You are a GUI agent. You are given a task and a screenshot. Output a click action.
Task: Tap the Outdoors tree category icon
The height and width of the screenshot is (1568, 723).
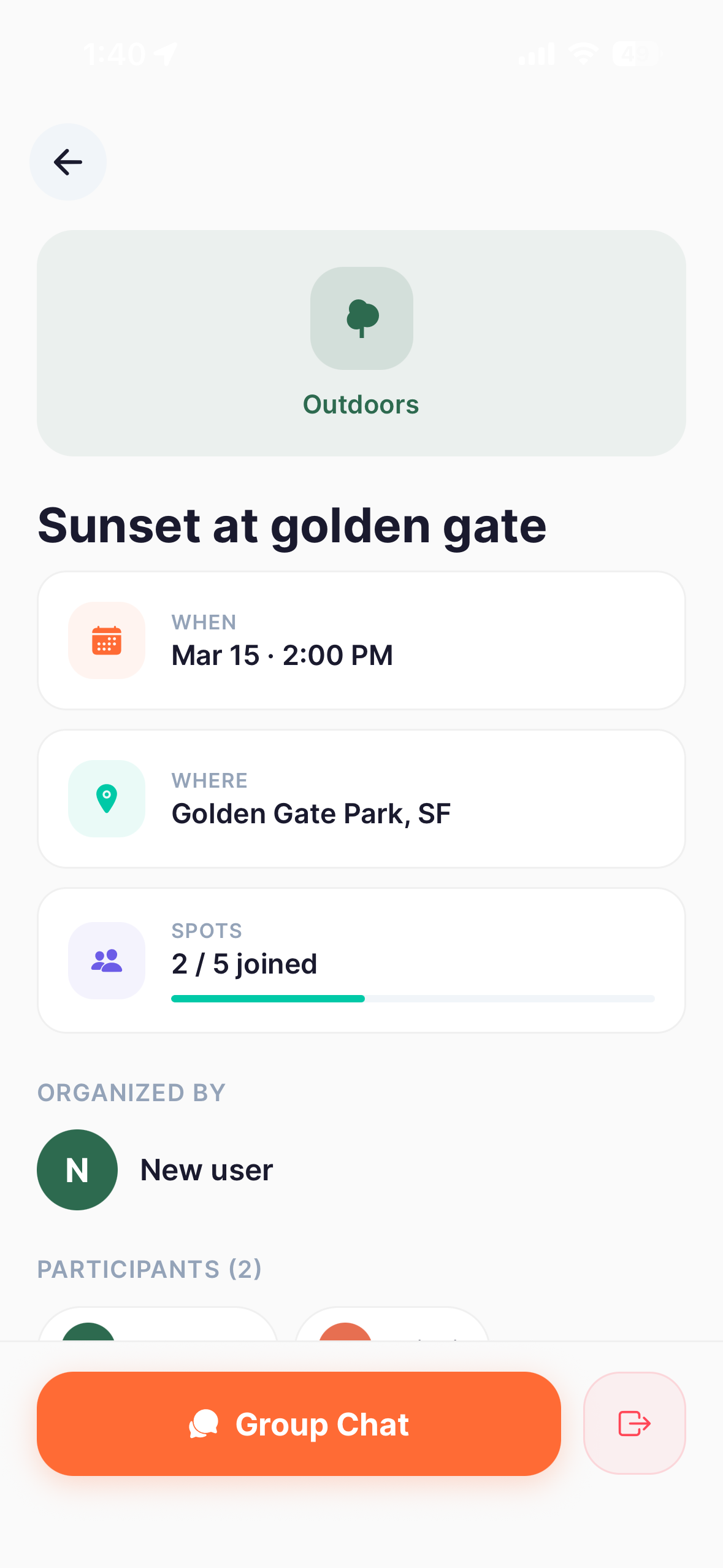click(361, 318)
